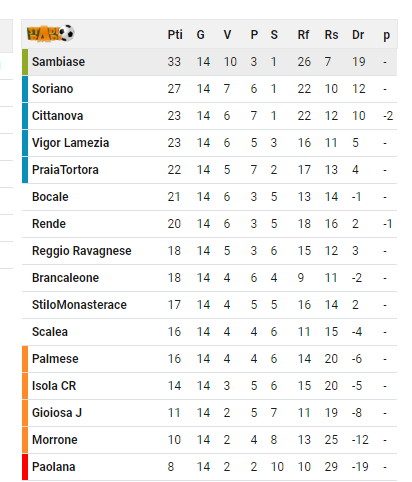Viewport: 412px width, 482px height.
Task: Click the red marker beside Paolana
Action: tap(25, 467)
